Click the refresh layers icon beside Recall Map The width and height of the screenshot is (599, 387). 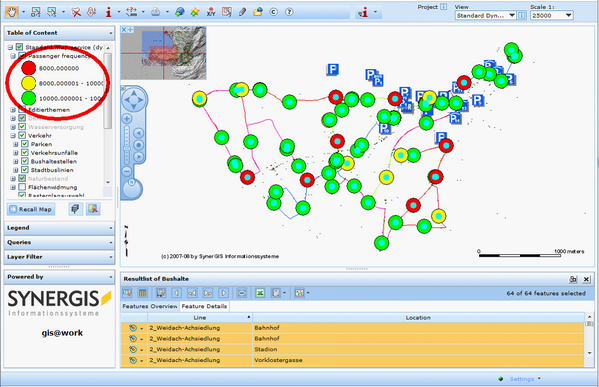[75, 209]
